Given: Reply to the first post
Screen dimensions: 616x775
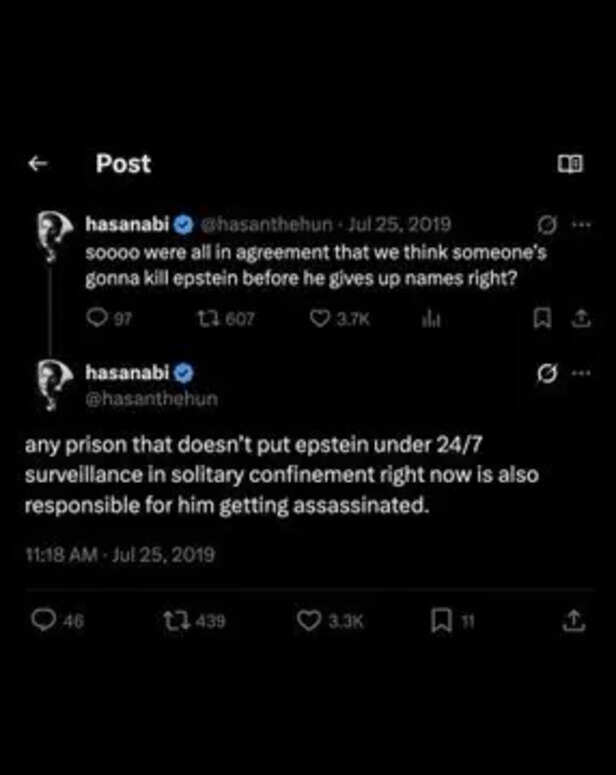Looking at the screenshot, I should (97, 318).
